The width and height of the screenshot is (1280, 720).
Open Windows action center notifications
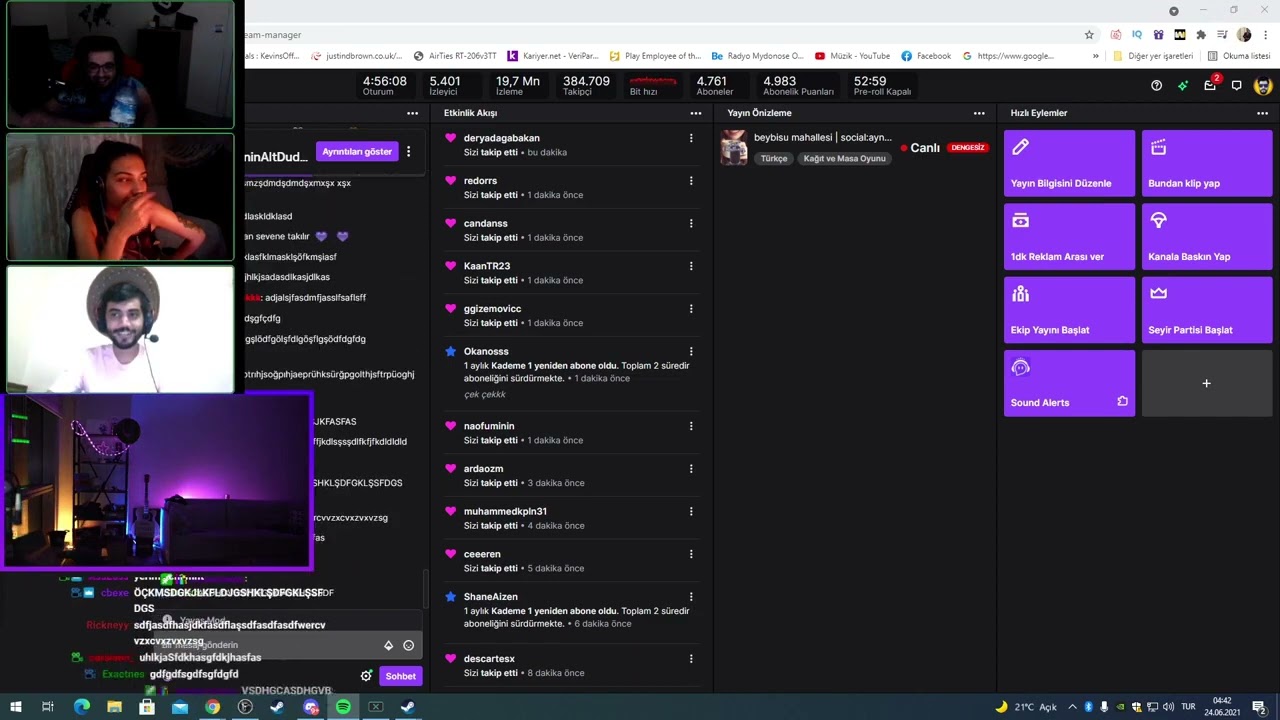point(1258,707)
